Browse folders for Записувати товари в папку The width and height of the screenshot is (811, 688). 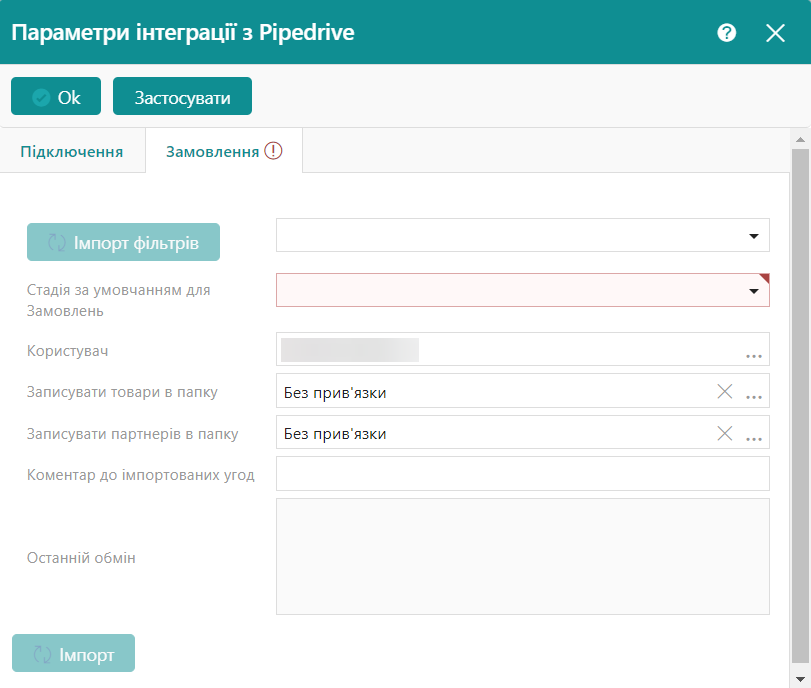tap(754, 397)
